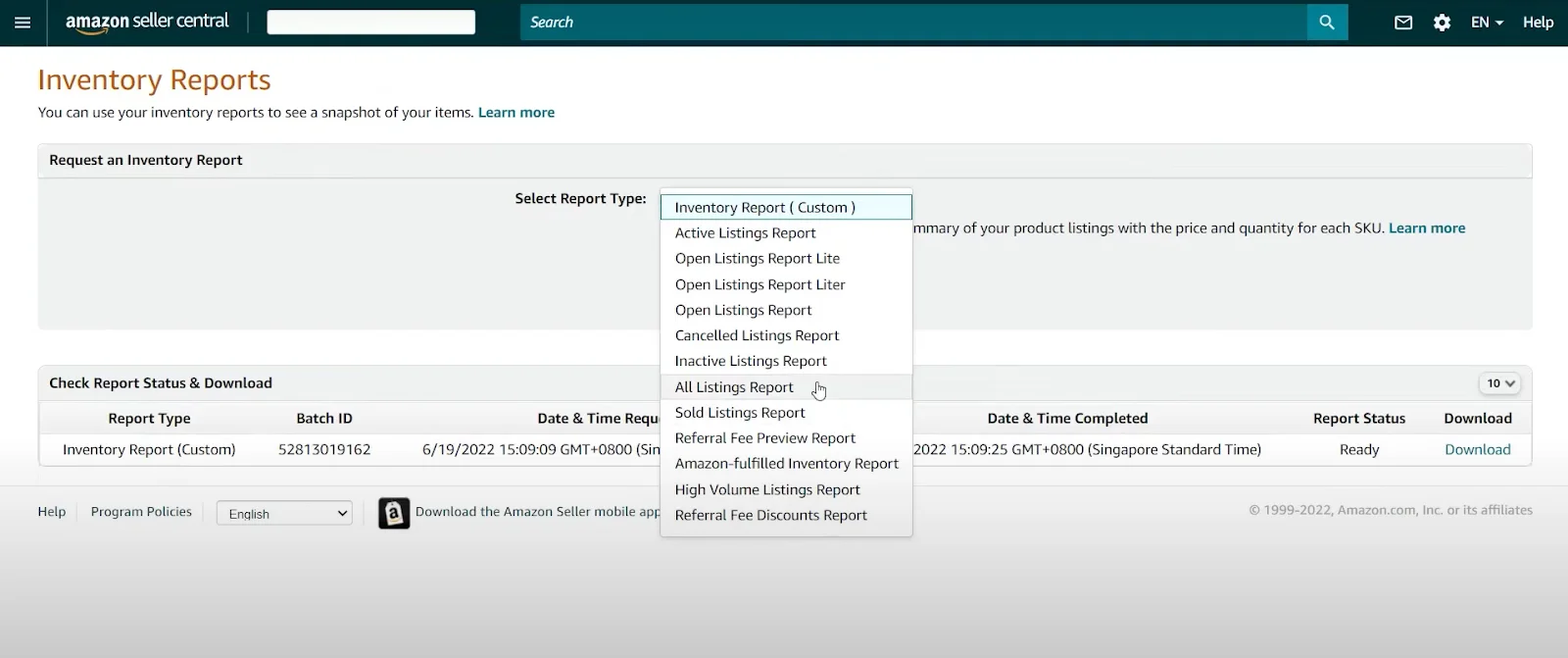Screen dimensions: 1568x658
Task: Click the Ready report status cell
Action: 1359,450
